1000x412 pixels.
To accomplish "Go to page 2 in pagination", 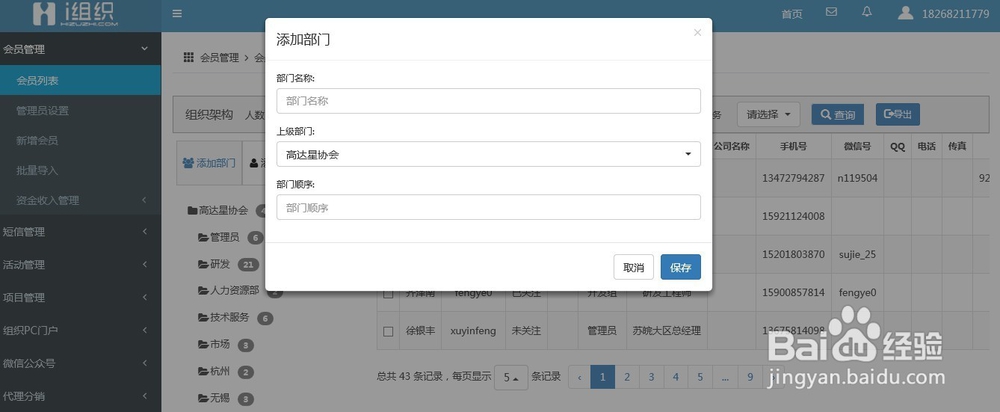I will point(627,377).
